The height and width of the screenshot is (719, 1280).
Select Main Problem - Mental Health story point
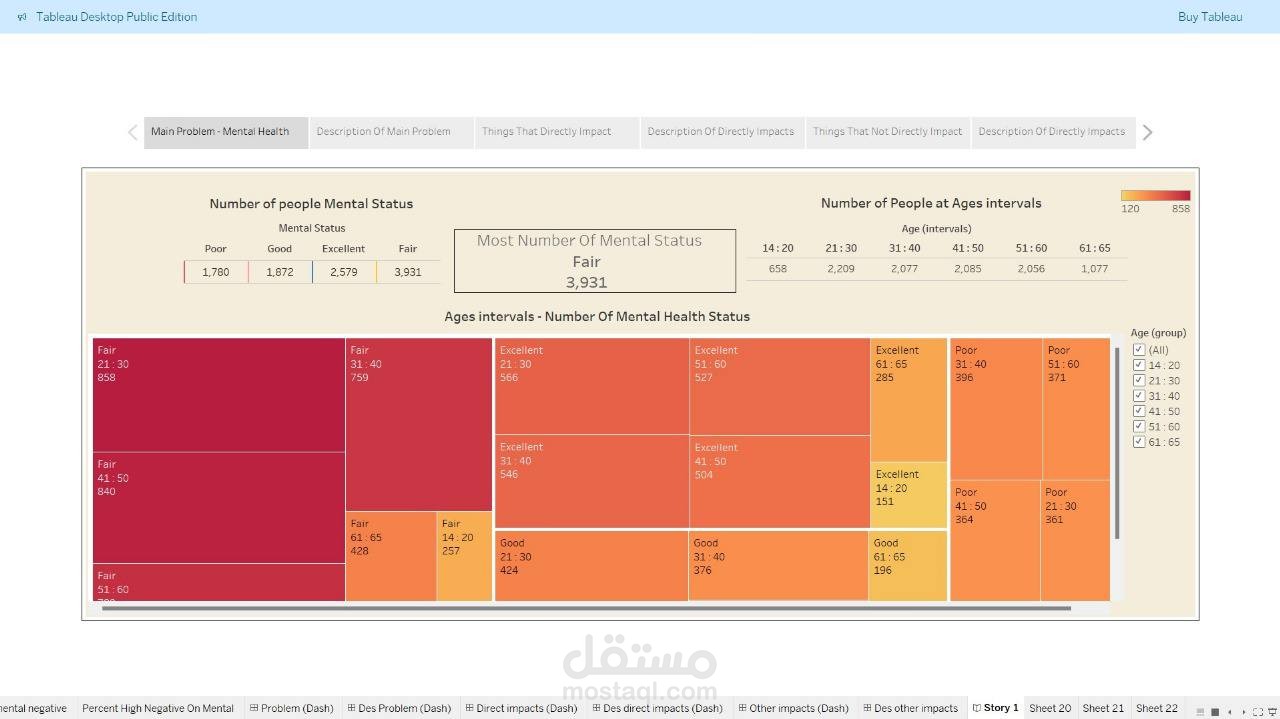(226, 132)
